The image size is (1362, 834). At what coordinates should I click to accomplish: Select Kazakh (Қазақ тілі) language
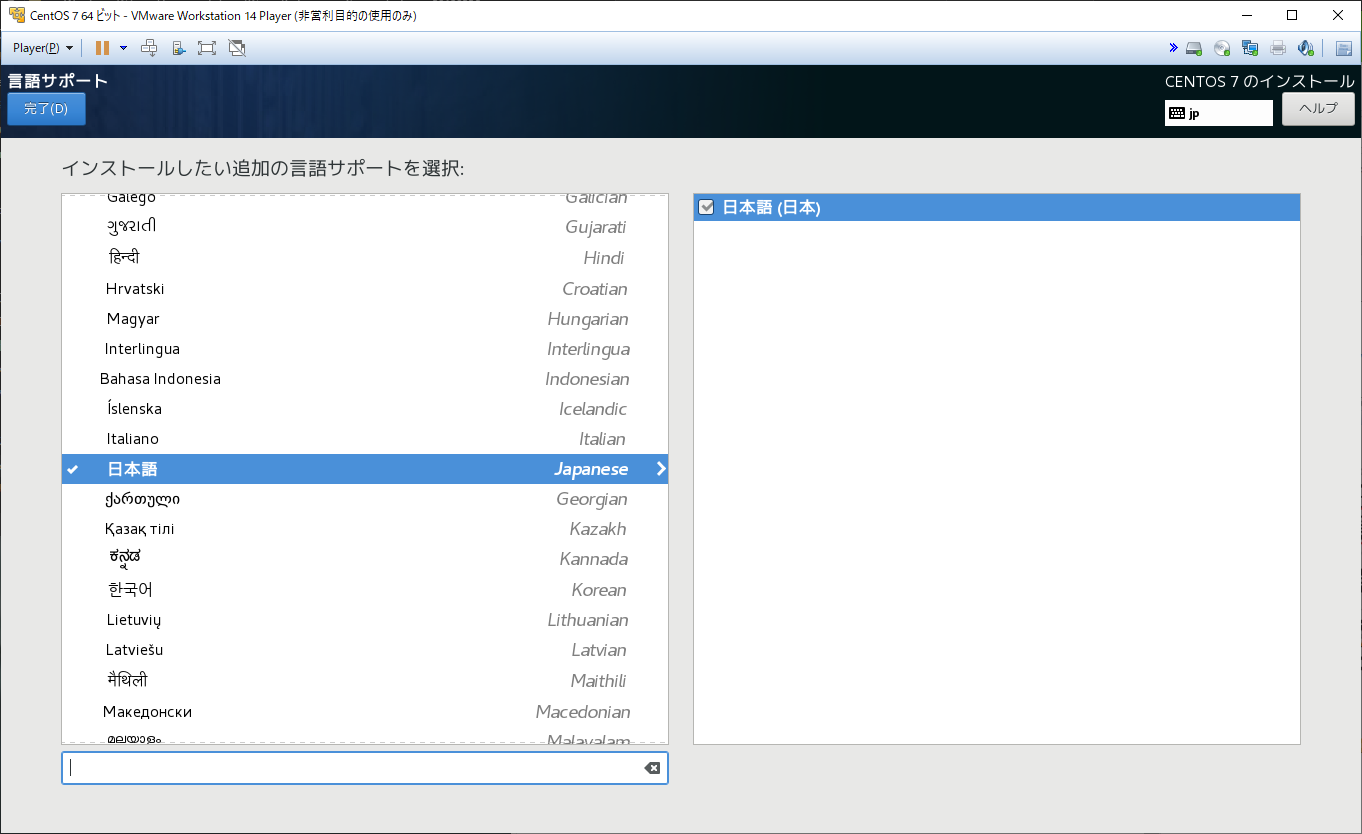365,529
